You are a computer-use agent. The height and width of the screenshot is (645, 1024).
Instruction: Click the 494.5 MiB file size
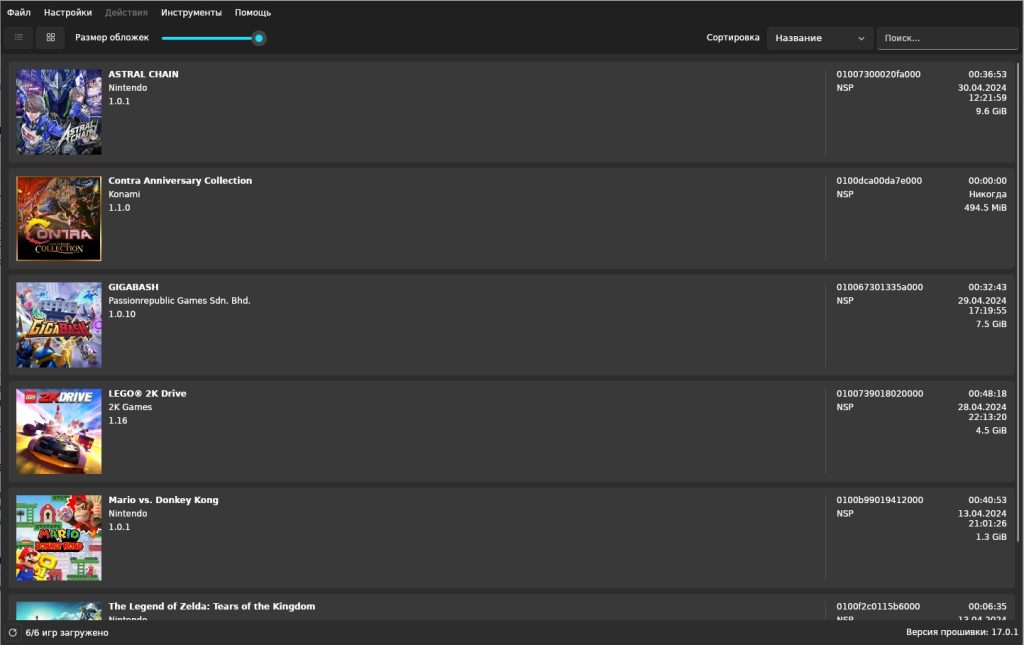pos(985,208)
